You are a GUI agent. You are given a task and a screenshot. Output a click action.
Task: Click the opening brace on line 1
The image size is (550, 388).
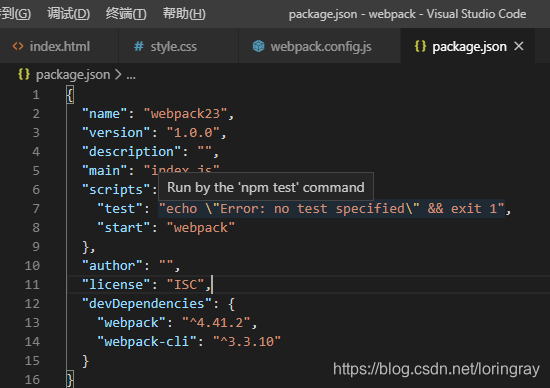click(x=70, y=95)
